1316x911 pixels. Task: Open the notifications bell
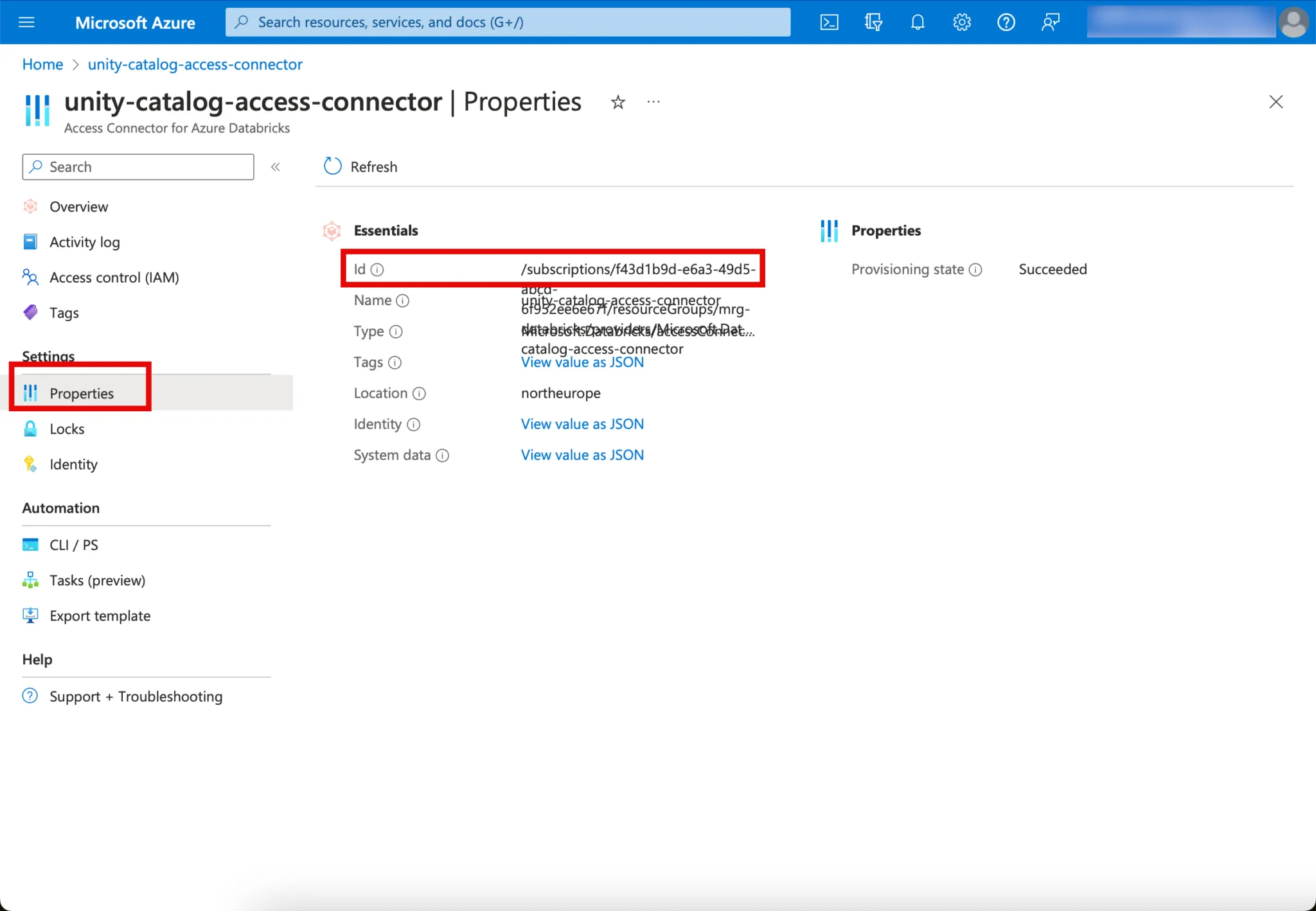[x=918, y=22]
